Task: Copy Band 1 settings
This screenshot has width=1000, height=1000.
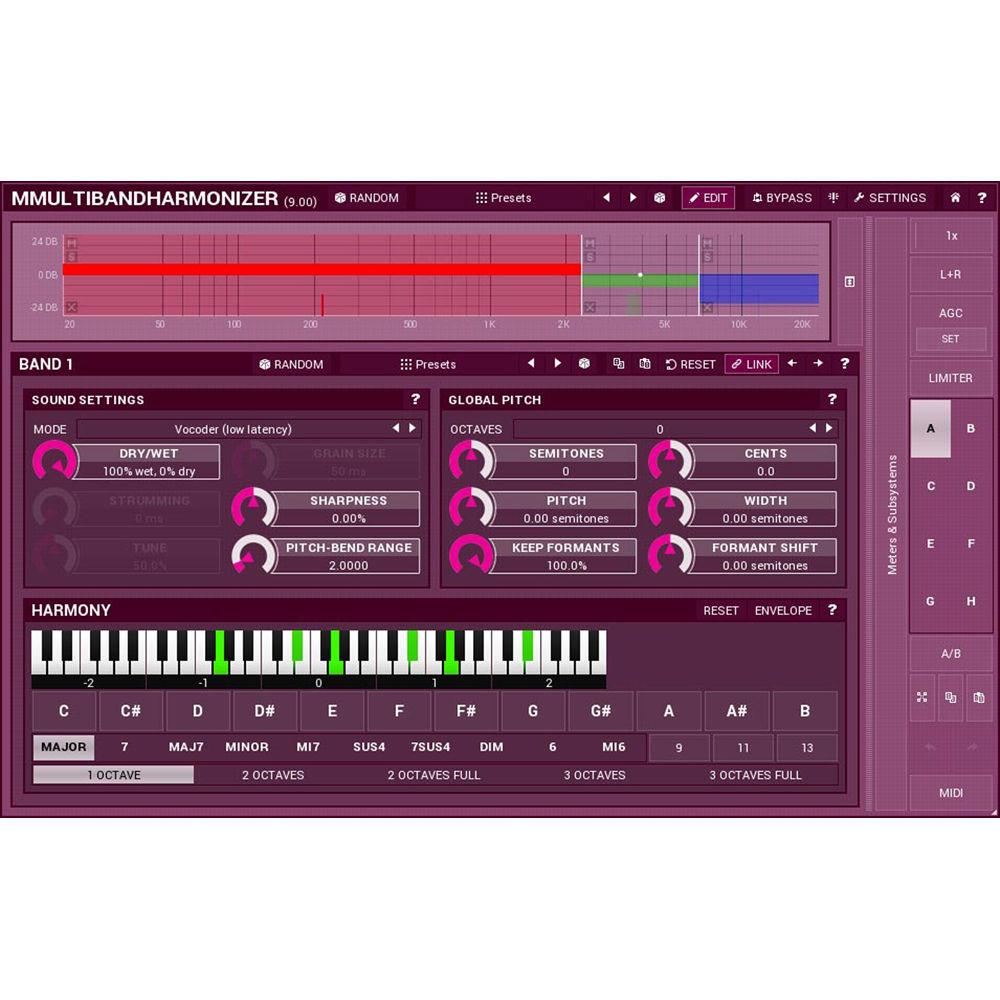Action: coord(618,364)
